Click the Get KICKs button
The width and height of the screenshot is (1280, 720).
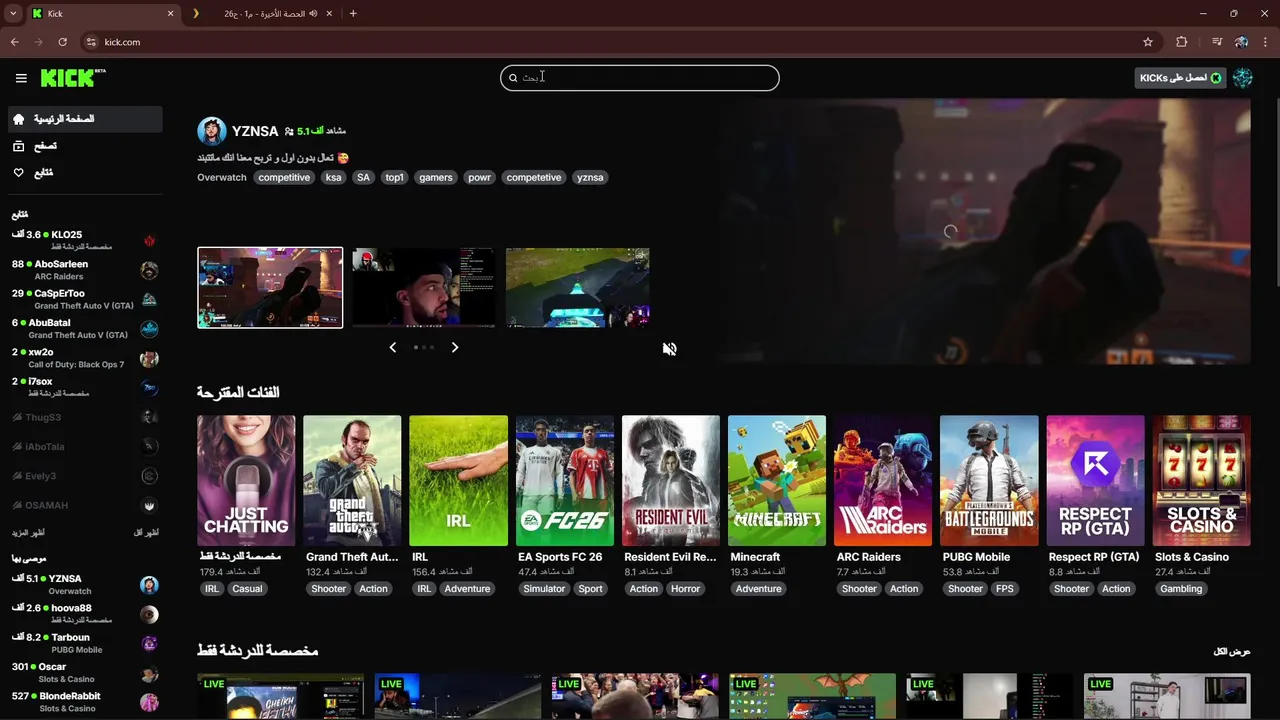pos(1180,78)
